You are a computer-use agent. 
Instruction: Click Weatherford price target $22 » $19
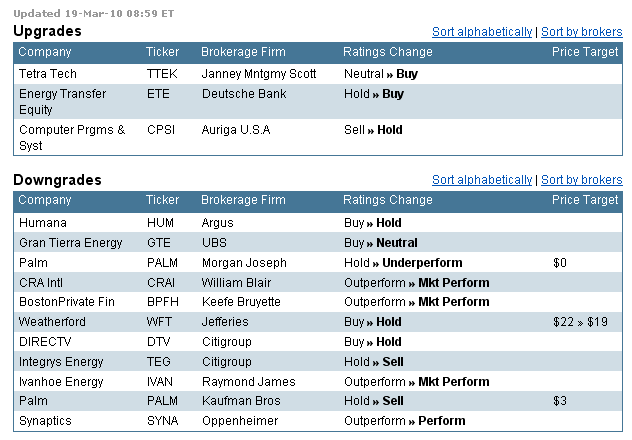580,322
